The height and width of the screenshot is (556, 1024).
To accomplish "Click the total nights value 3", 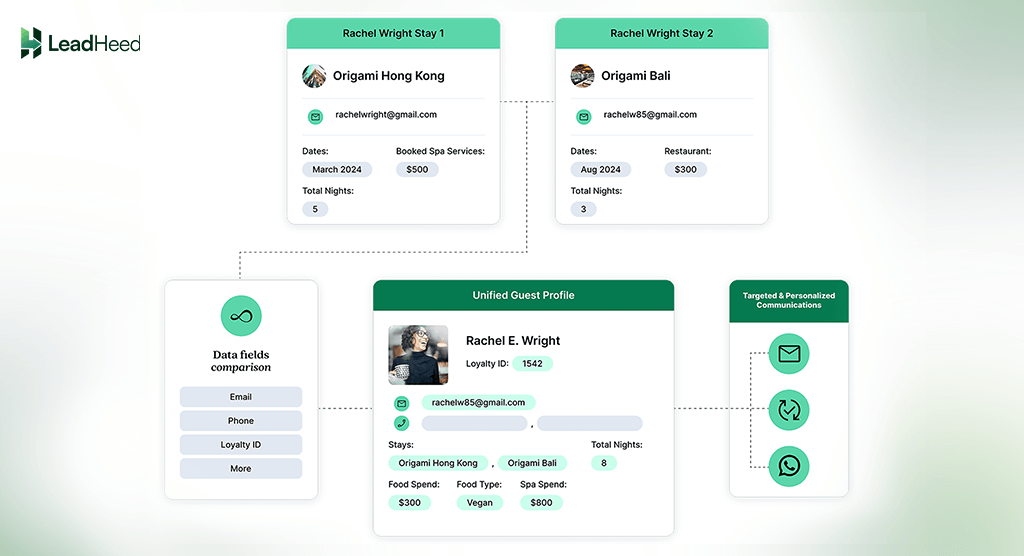I will click(x=583, y=209).
